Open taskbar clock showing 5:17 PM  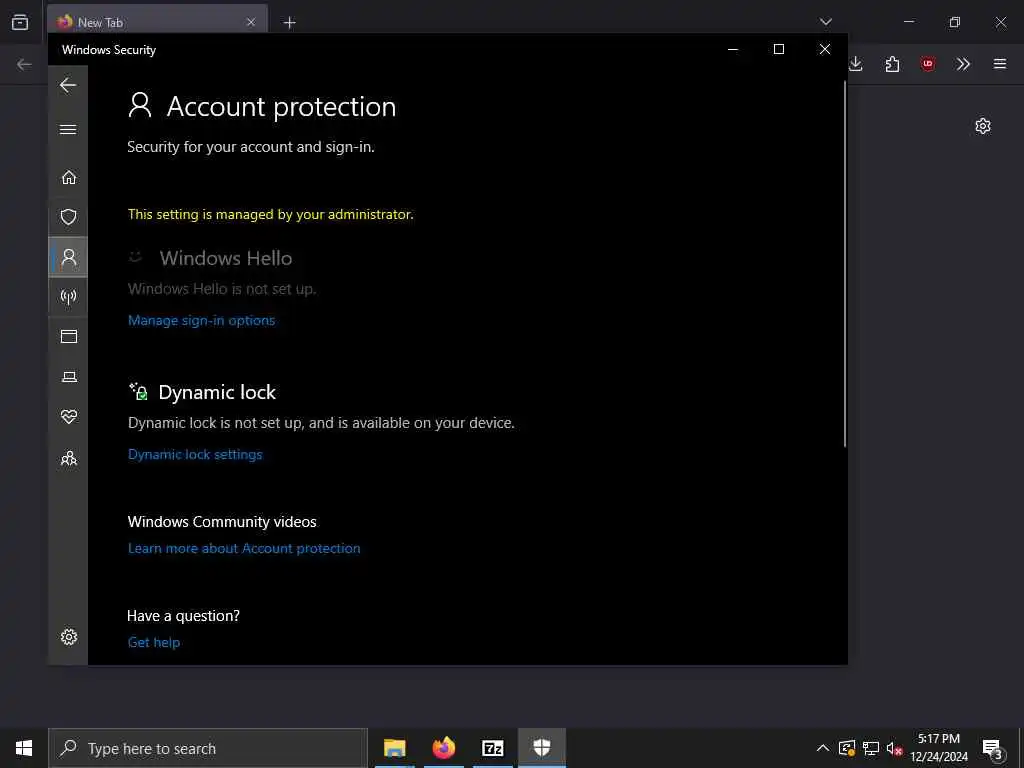[938, 748]
